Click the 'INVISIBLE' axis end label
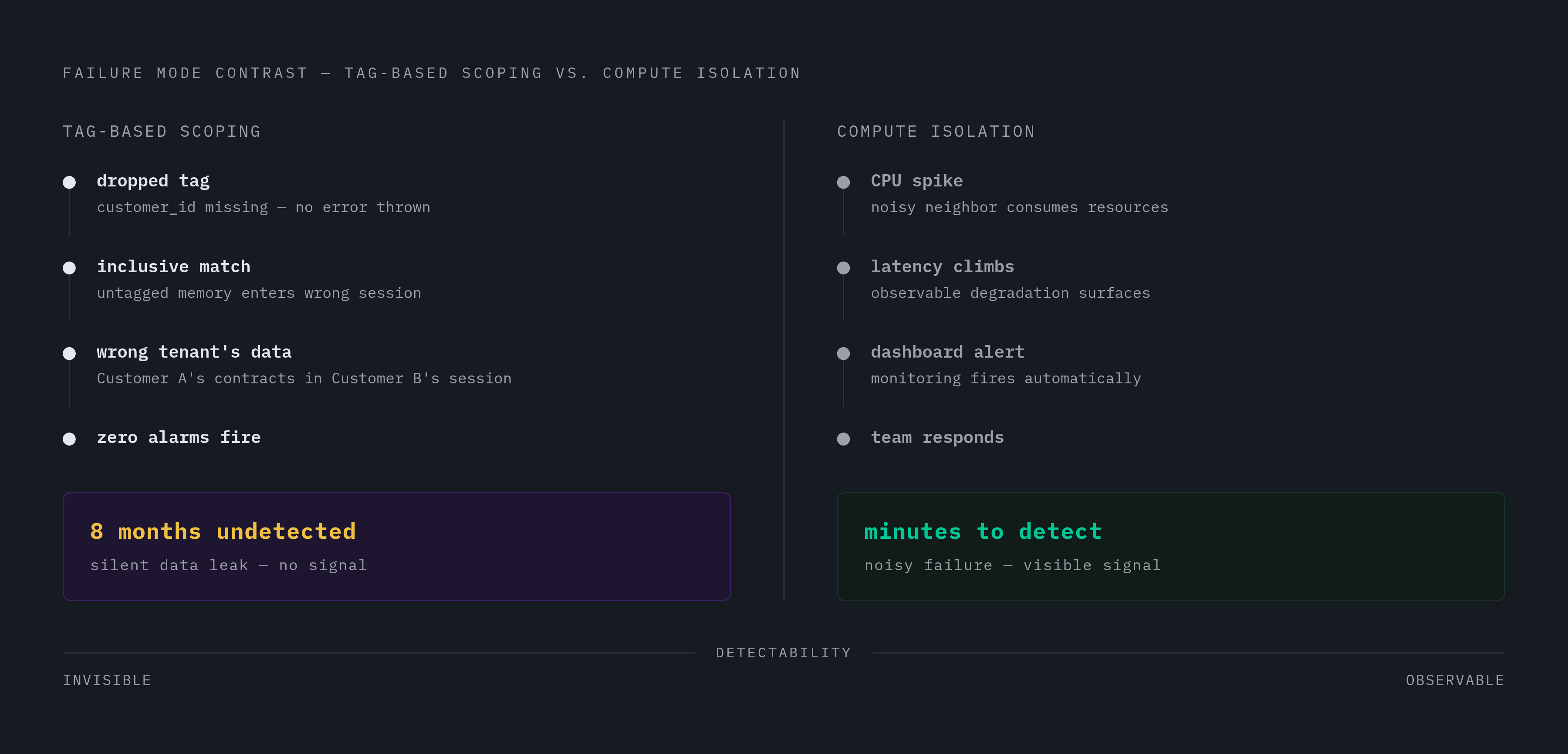 pos(107,680)
